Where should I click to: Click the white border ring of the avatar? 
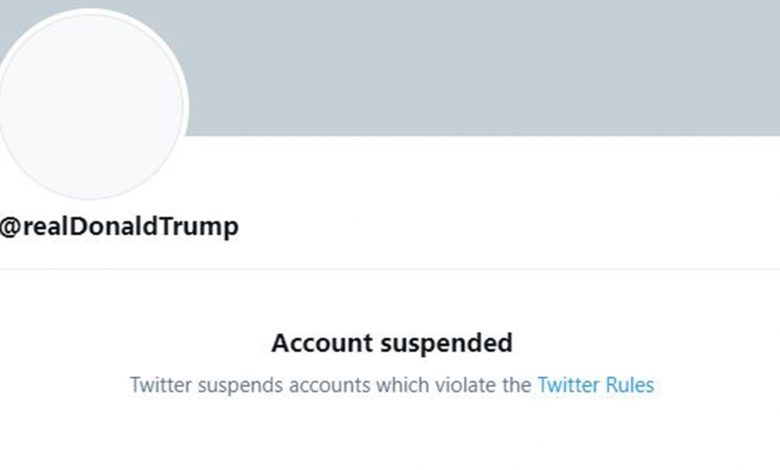coord(186,105)
